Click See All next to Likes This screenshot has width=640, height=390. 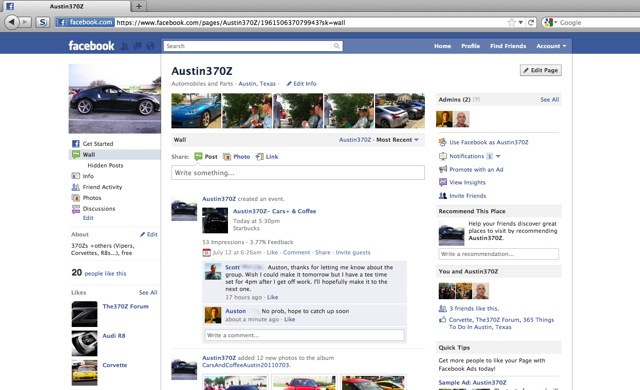click(x=148, y=292)
